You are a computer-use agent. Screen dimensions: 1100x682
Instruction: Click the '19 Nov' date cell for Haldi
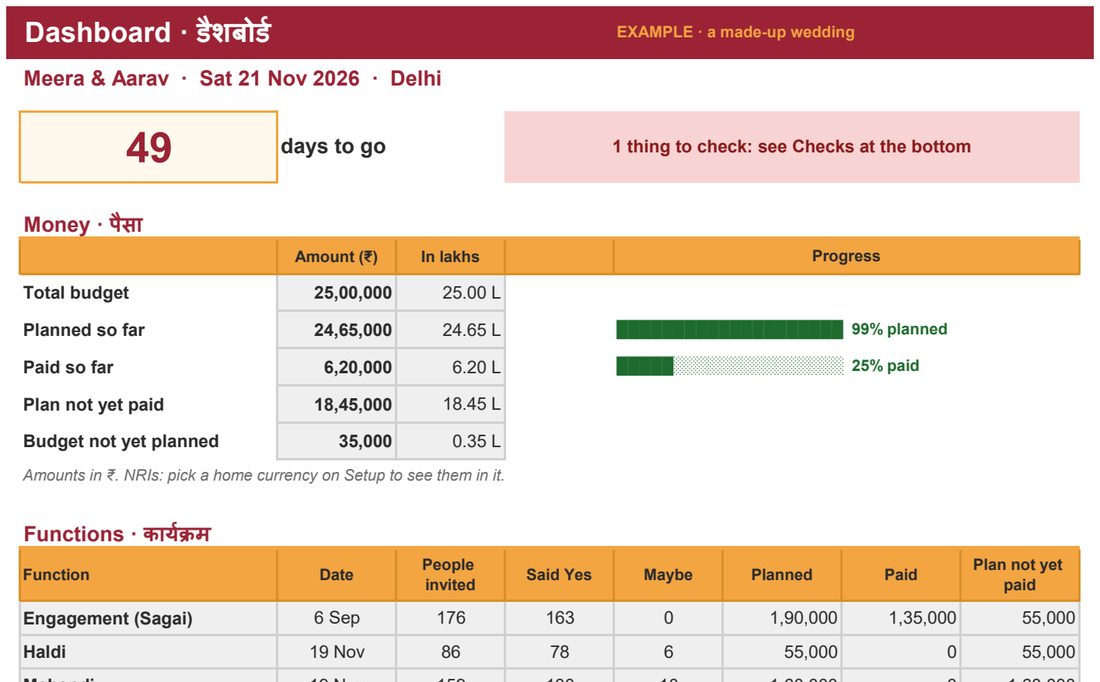coord(336,652)
